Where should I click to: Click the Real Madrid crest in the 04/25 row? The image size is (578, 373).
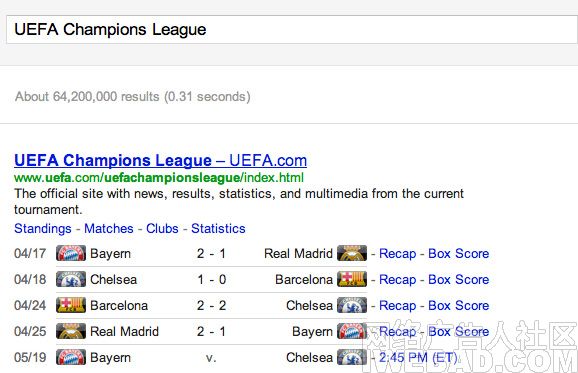71,331
